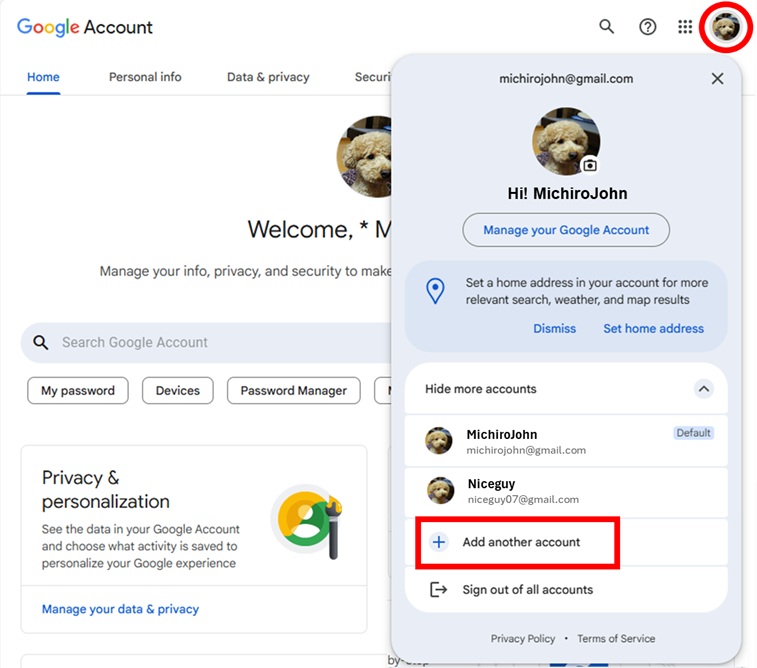Open the Privacy Policy link
This screenshot has height=668, width=757.
click(x=523, y=639)
